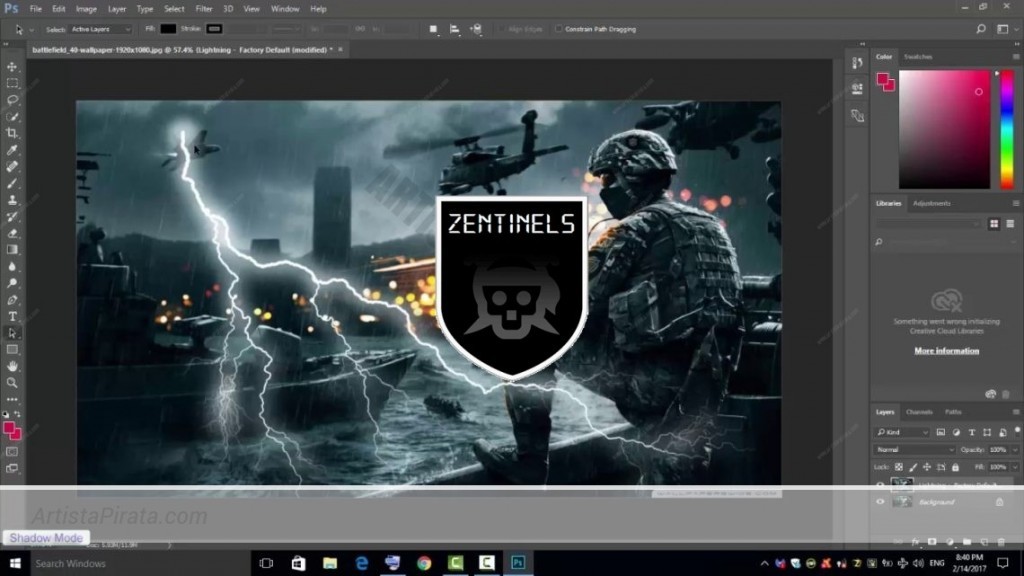Change screen mode from toolbar bottom
Image resolution: width=1024 pixels, height=576 pixels.
(x=12, y=468)
